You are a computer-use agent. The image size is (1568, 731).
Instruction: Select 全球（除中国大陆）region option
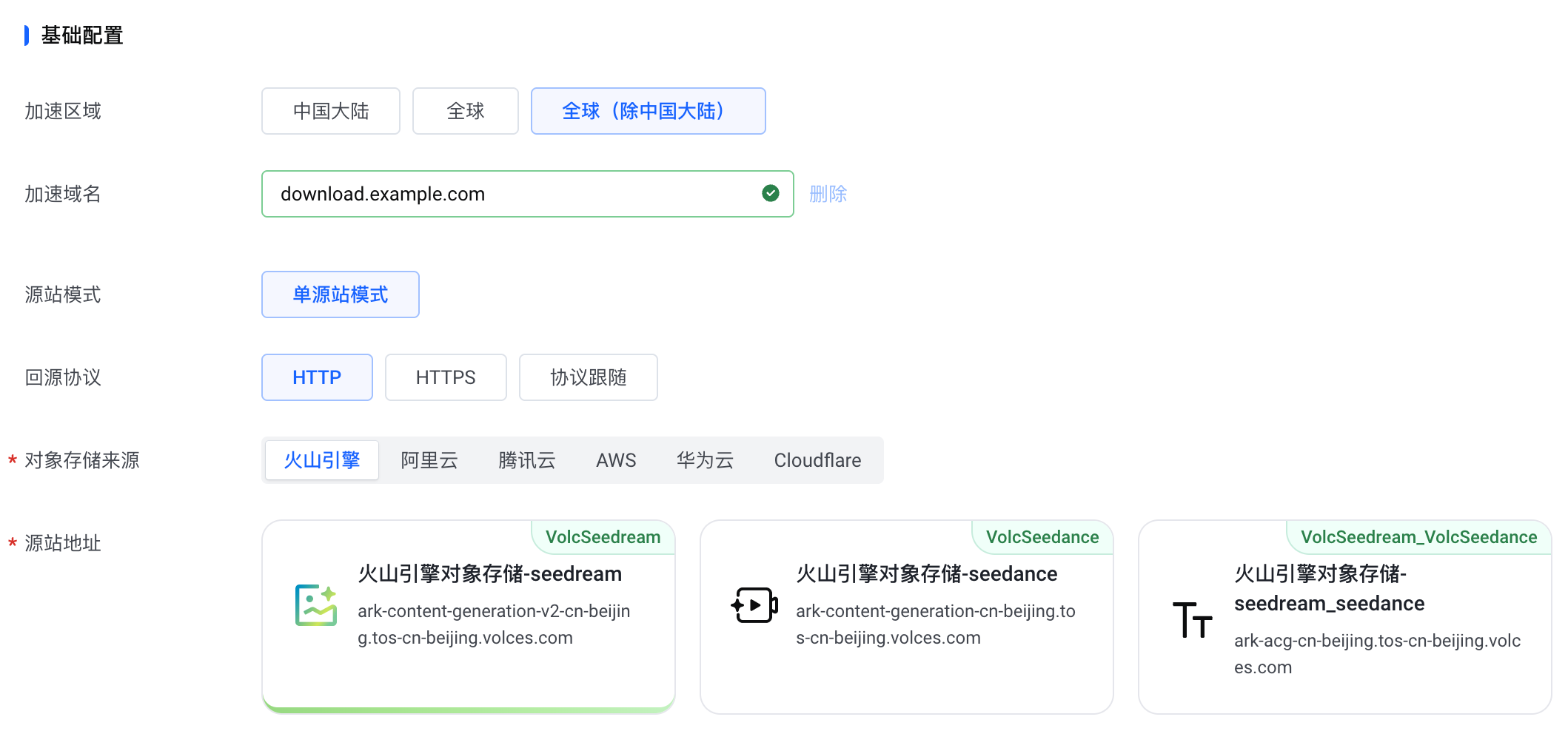tap(649, 111)
